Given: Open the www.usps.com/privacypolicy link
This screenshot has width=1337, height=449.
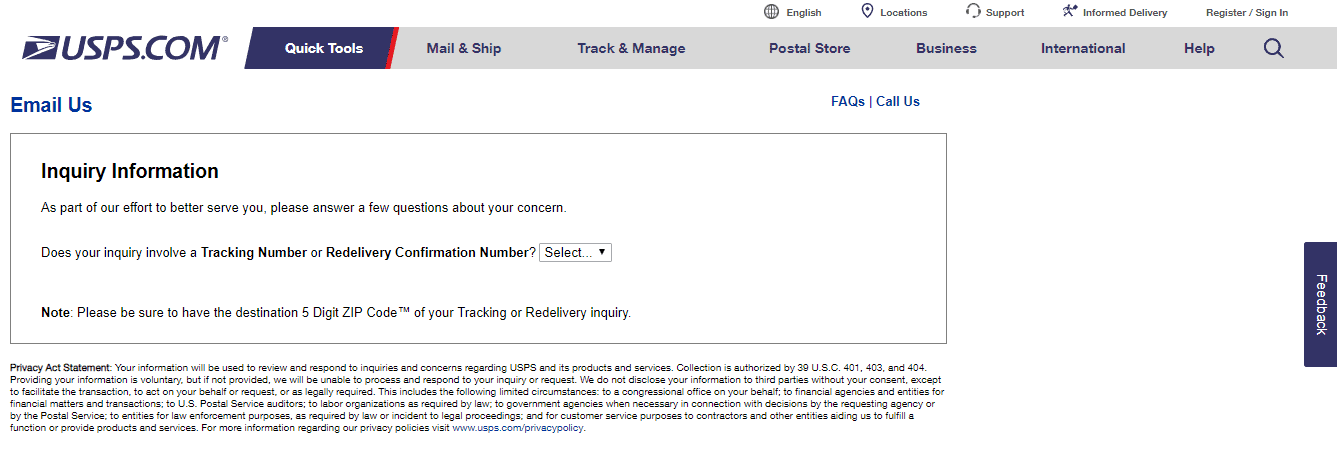Looking at the screenshot, I should coord(518,428).
